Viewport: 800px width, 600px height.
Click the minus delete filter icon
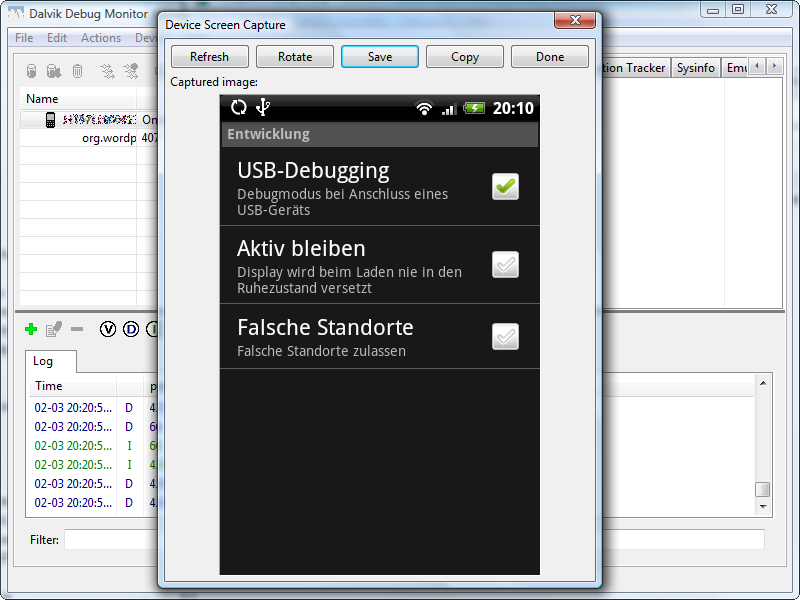point(77,328)
